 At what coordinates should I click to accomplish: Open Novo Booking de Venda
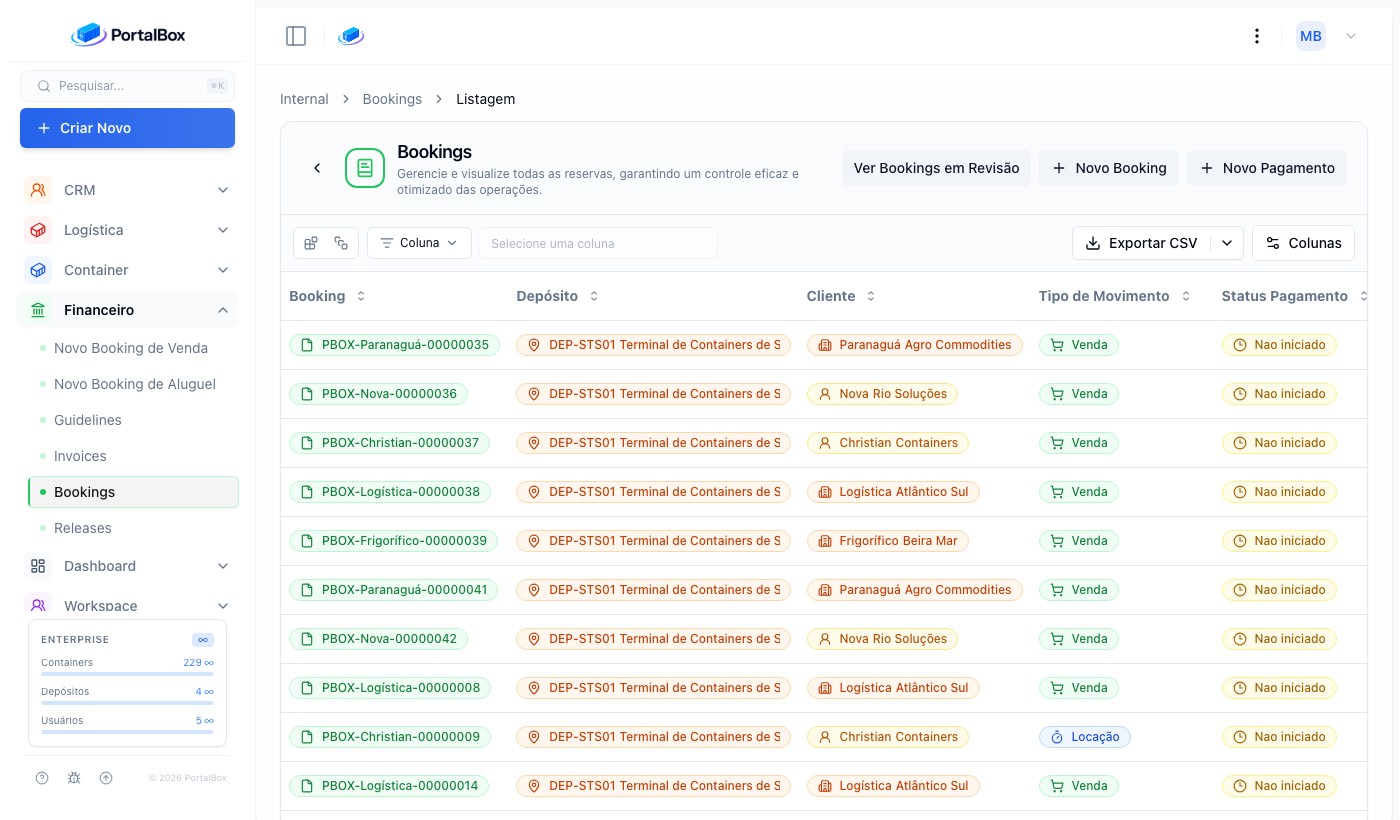(x=131, y=348)
